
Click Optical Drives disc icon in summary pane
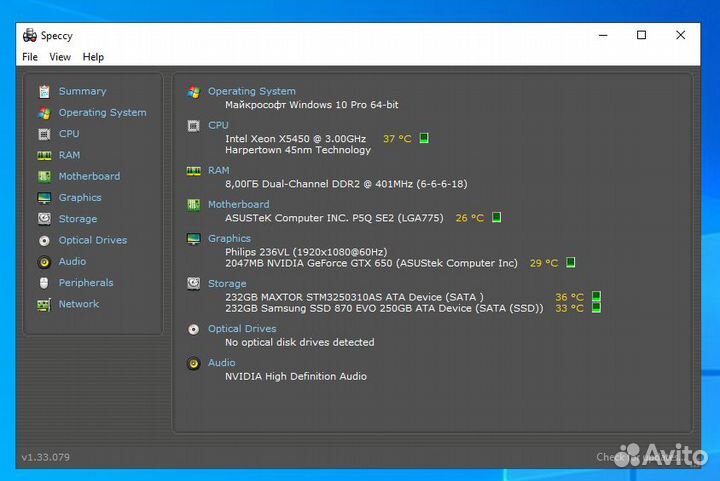[194, 330]
